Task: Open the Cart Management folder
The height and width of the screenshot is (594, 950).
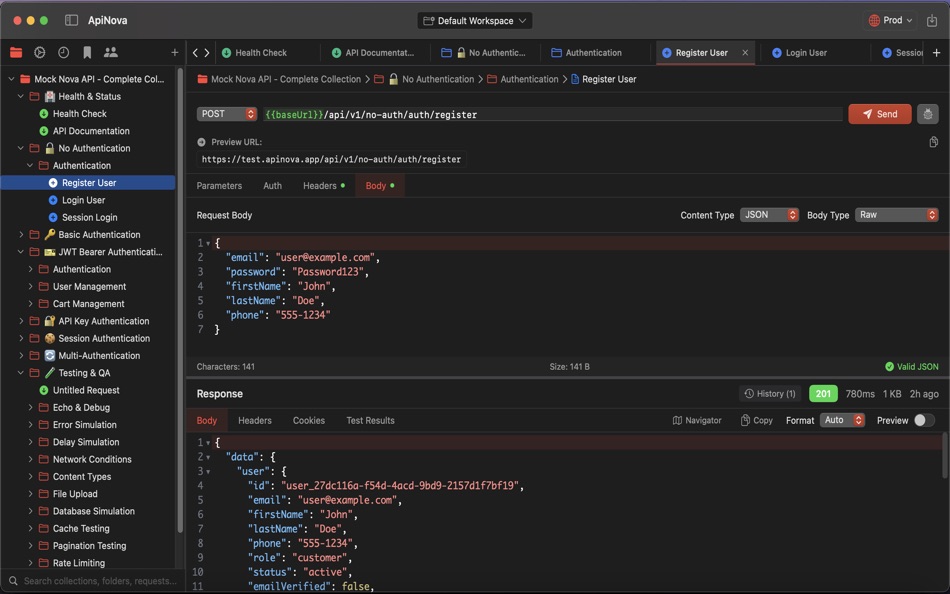Action: click(88, 304)
